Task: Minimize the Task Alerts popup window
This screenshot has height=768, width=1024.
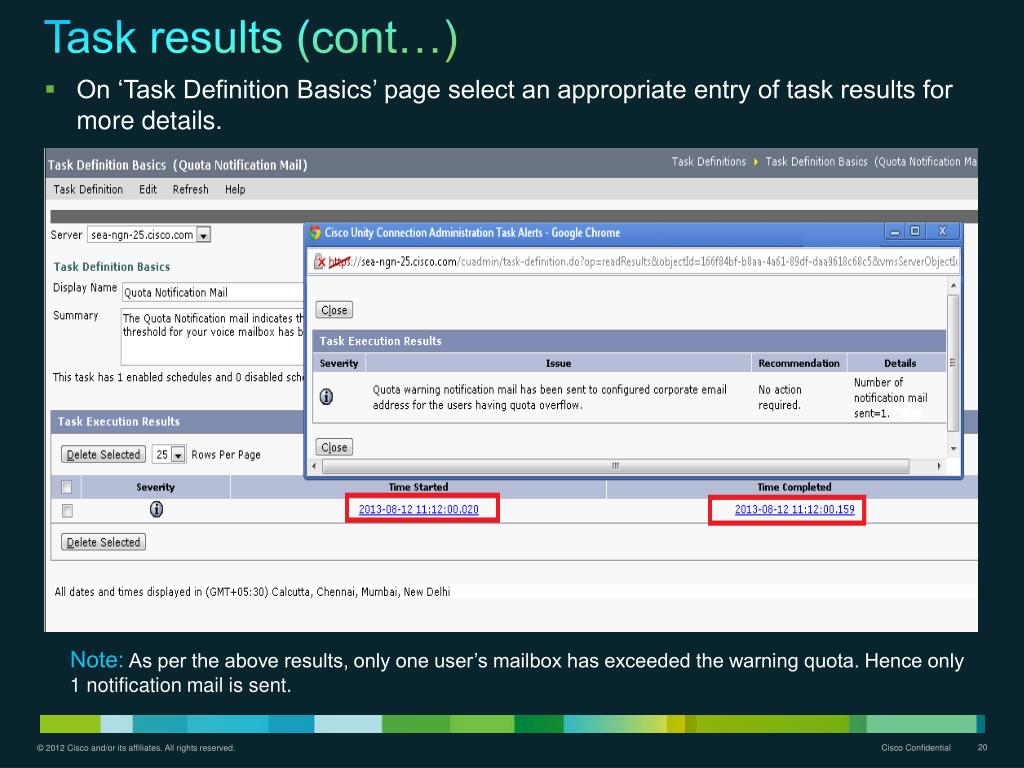Action: click(895, 231)
